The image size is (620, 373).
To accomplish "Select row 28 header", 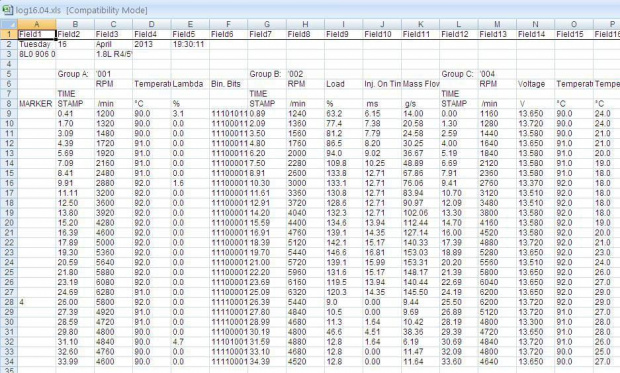I will [9, 302].
